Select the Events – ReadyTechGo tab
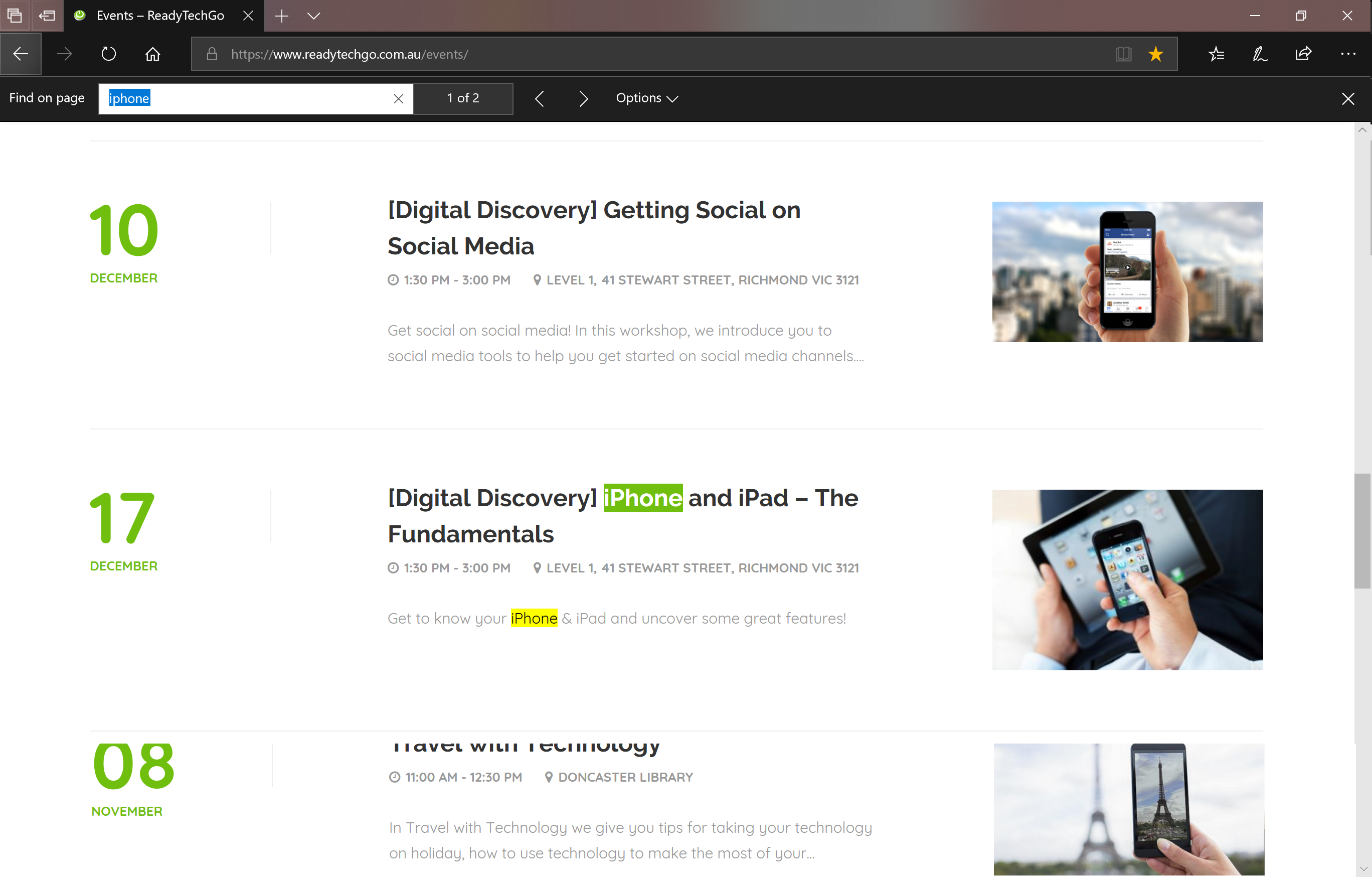The height and width of the screenshot is (877, 1372). click(159, 16)
